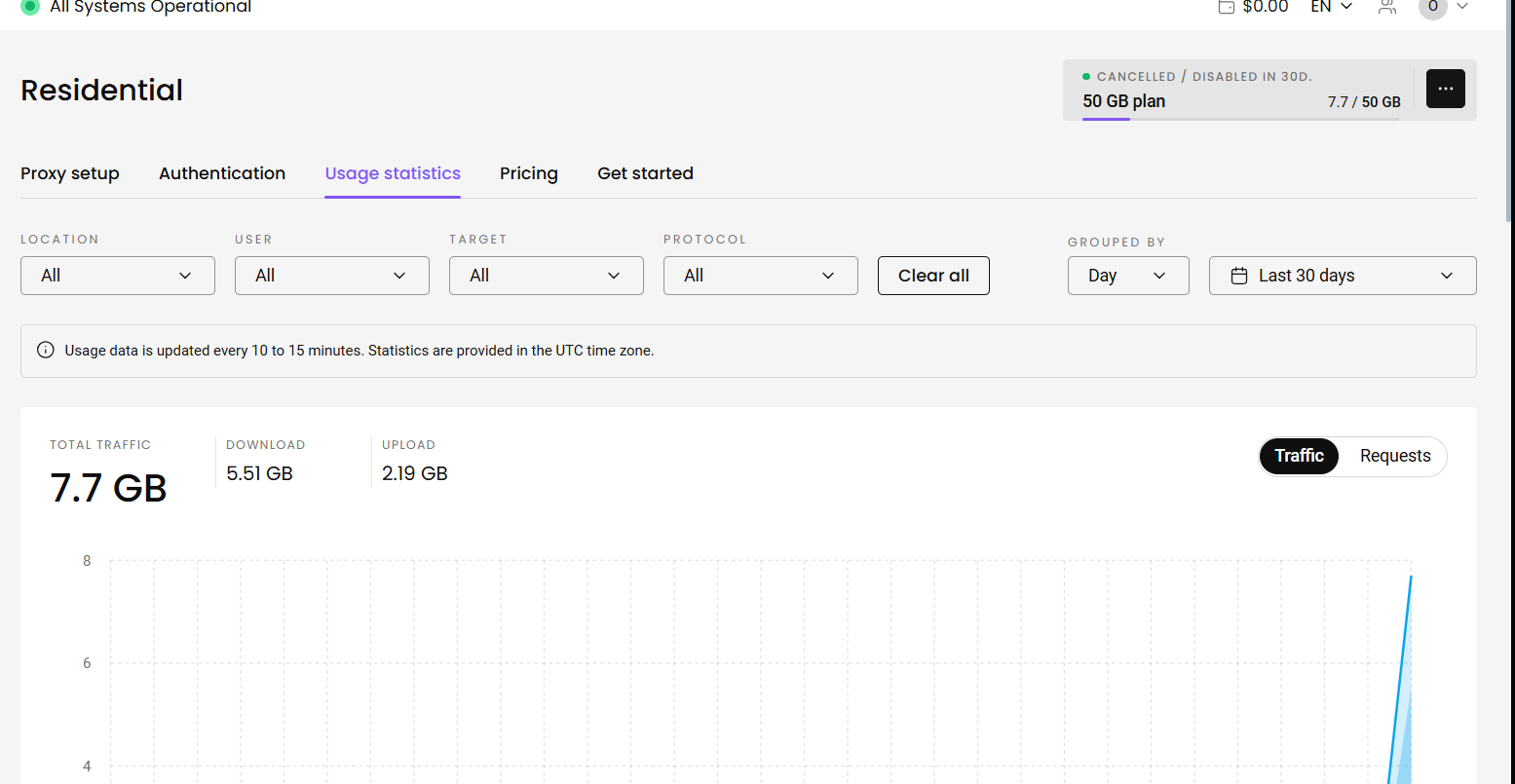This screenshot has width=1515, height=784.
Task: Open the Pricing tab
Action: (529, 173)
